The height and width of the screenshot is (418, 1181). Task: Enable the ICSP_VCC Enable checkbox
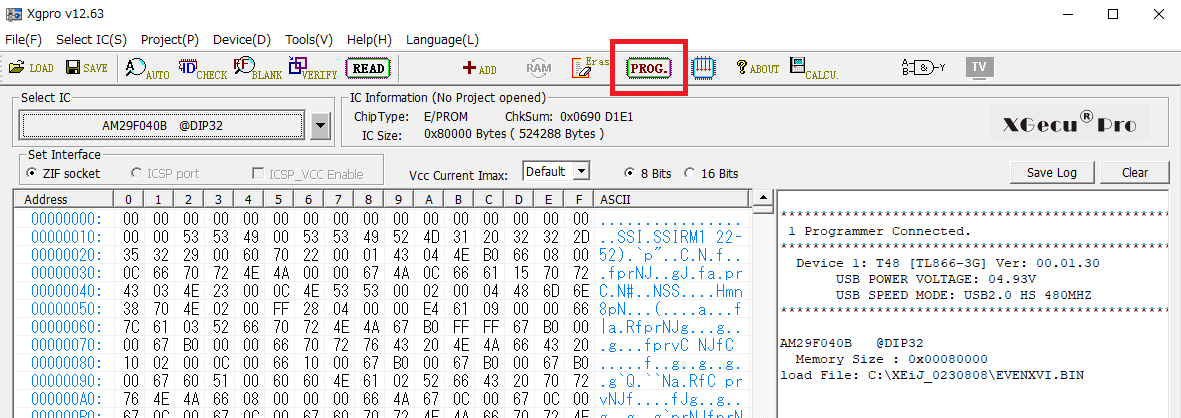258,174
